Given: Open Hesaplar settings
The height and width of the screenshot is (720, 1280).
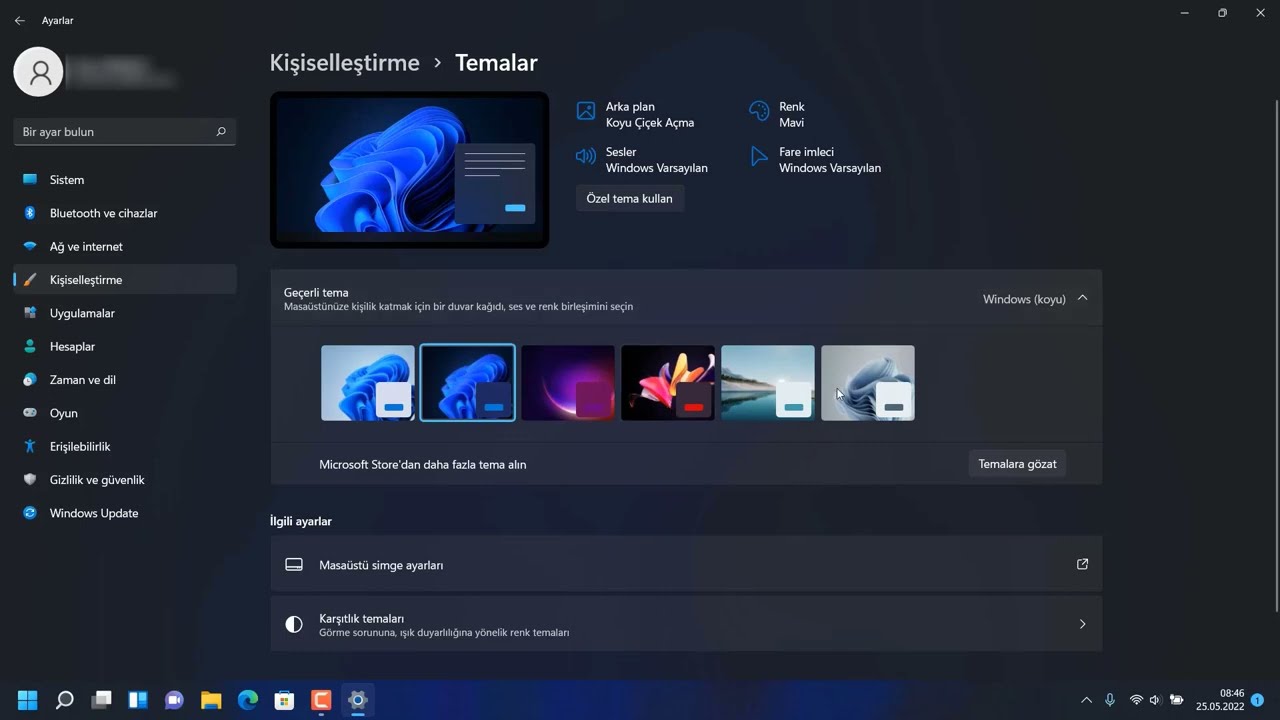Looking at the screenshot, I should (x=125, y=346).
